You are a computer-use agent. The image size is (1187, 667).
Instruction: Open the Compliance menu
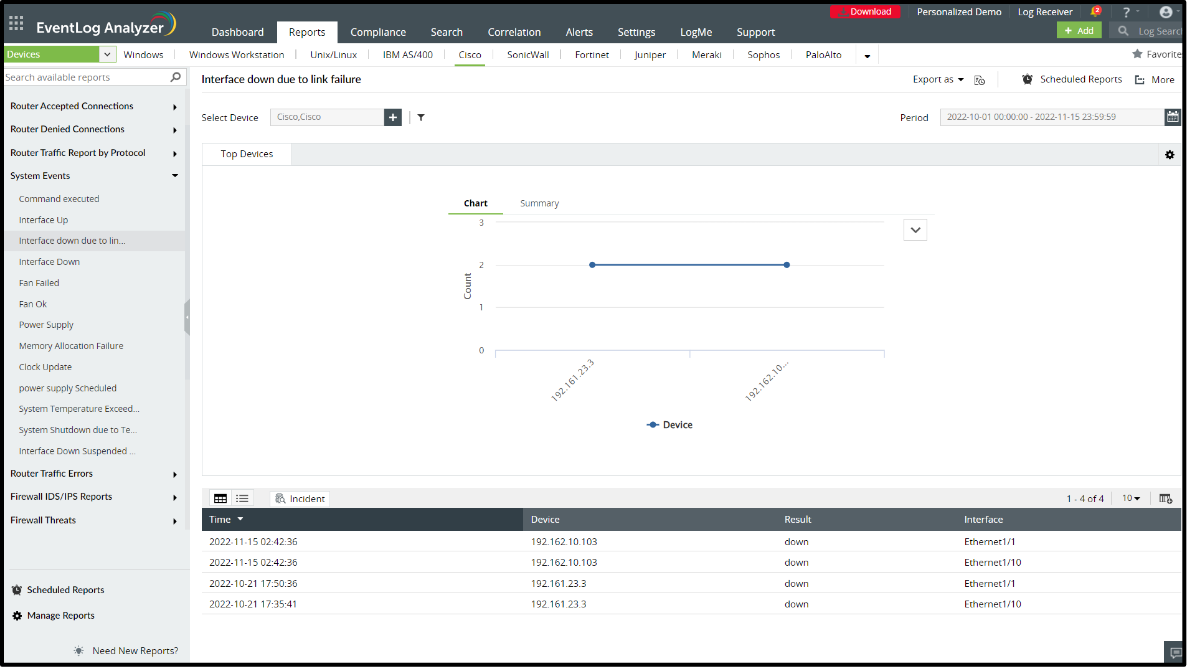click(x=378, y=31)
